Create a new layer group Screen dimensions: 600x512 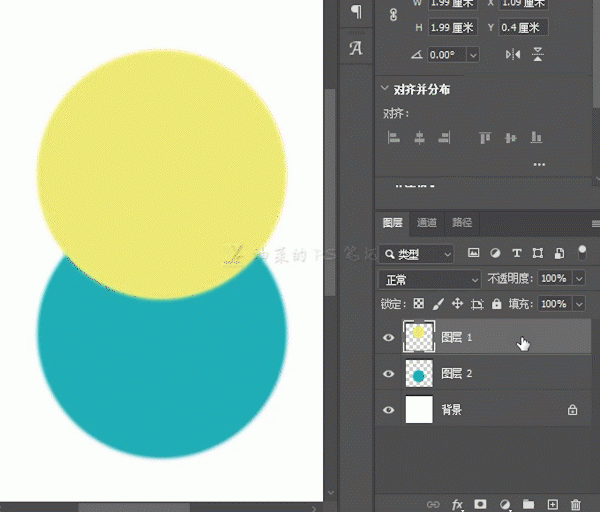[x=528, y=504]
